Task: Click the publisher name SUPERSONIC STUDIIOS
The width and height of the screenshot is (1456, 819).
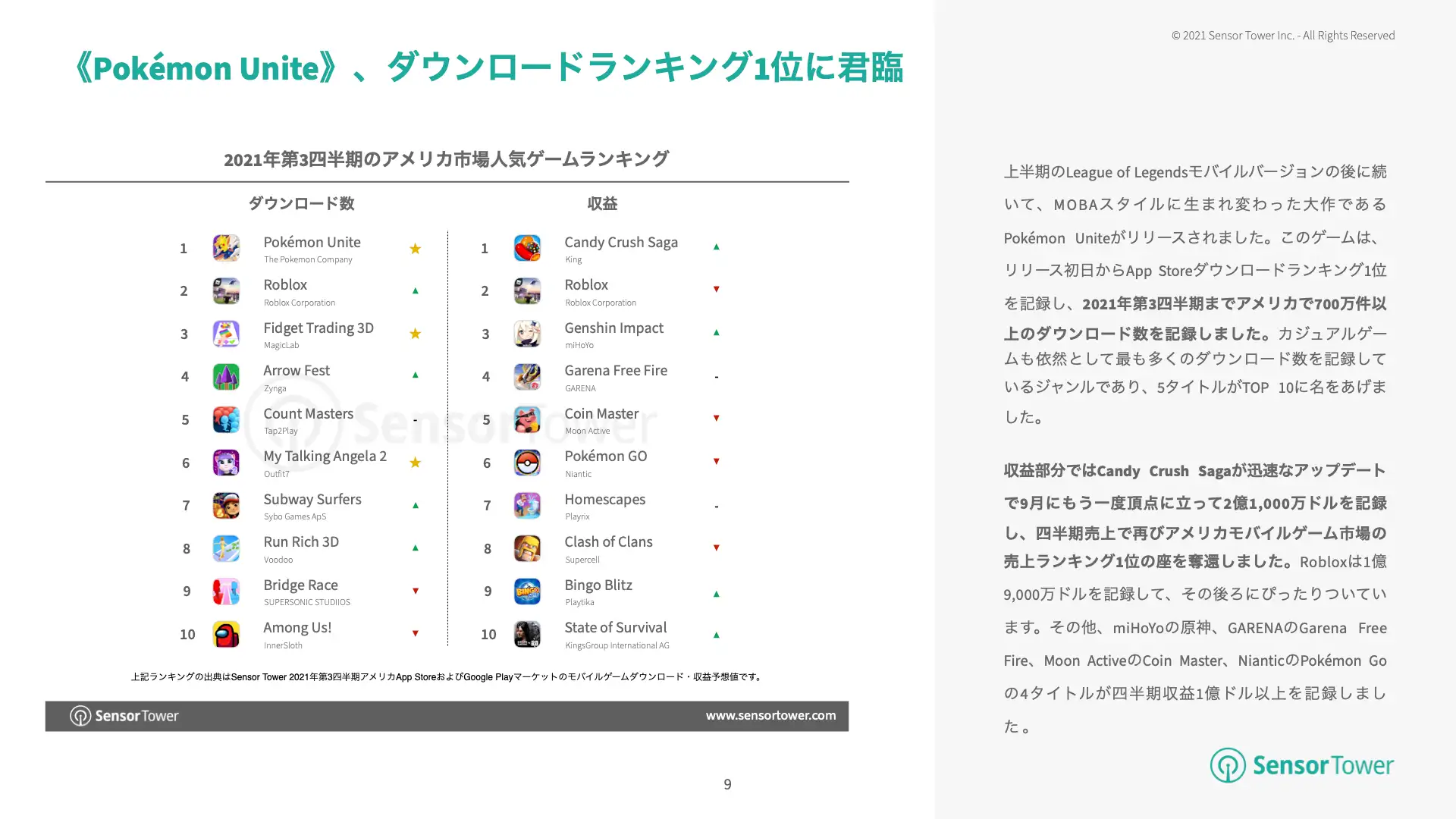Action: pos(307,602)
